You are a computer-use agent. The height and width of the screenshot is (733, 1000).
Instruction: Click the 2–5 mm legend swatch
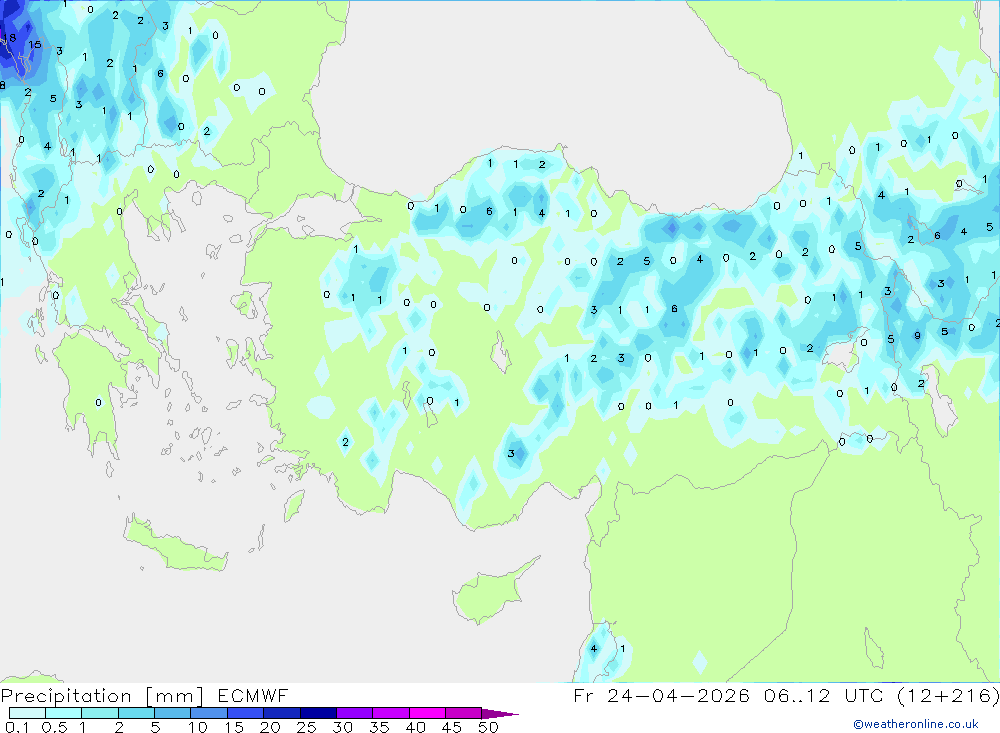136,713
